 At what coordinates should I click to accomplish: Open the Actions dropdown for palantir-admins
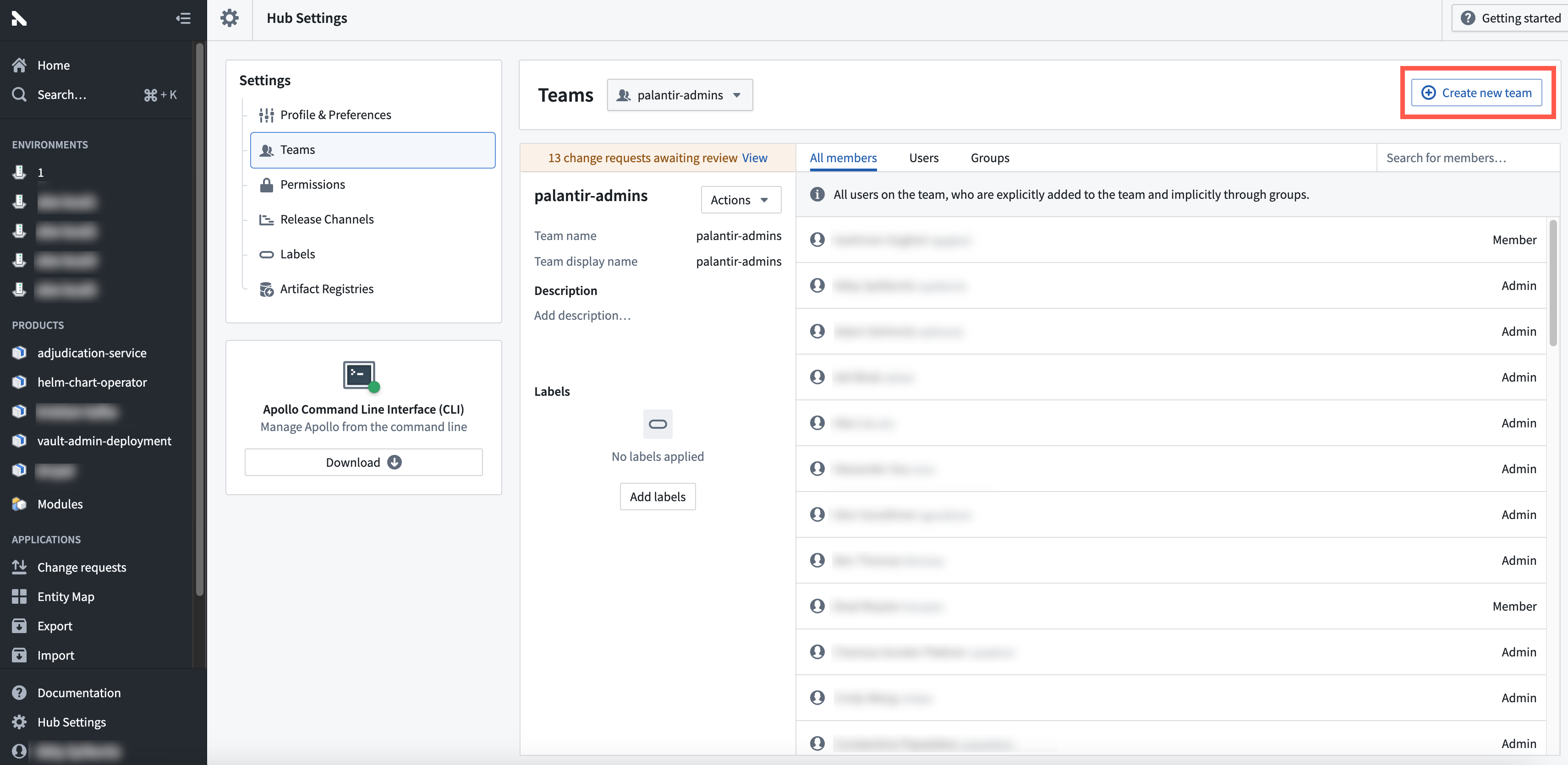(741, 200)
